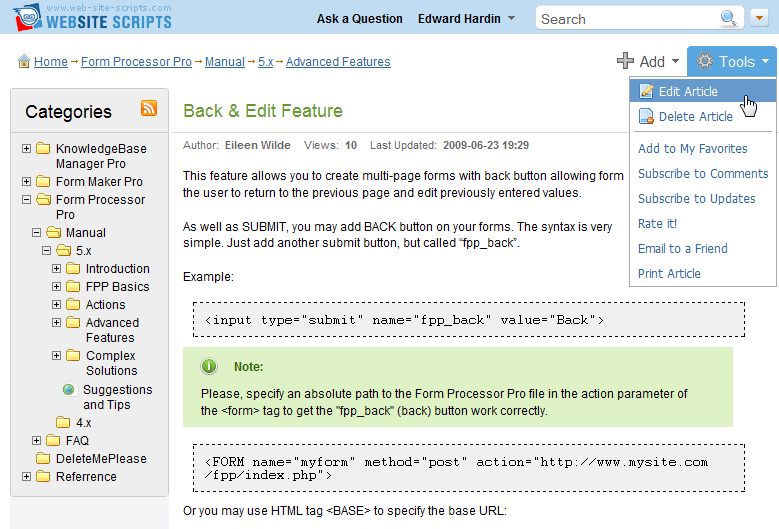Expand the Introduction tree node

[x=56, y=268]
